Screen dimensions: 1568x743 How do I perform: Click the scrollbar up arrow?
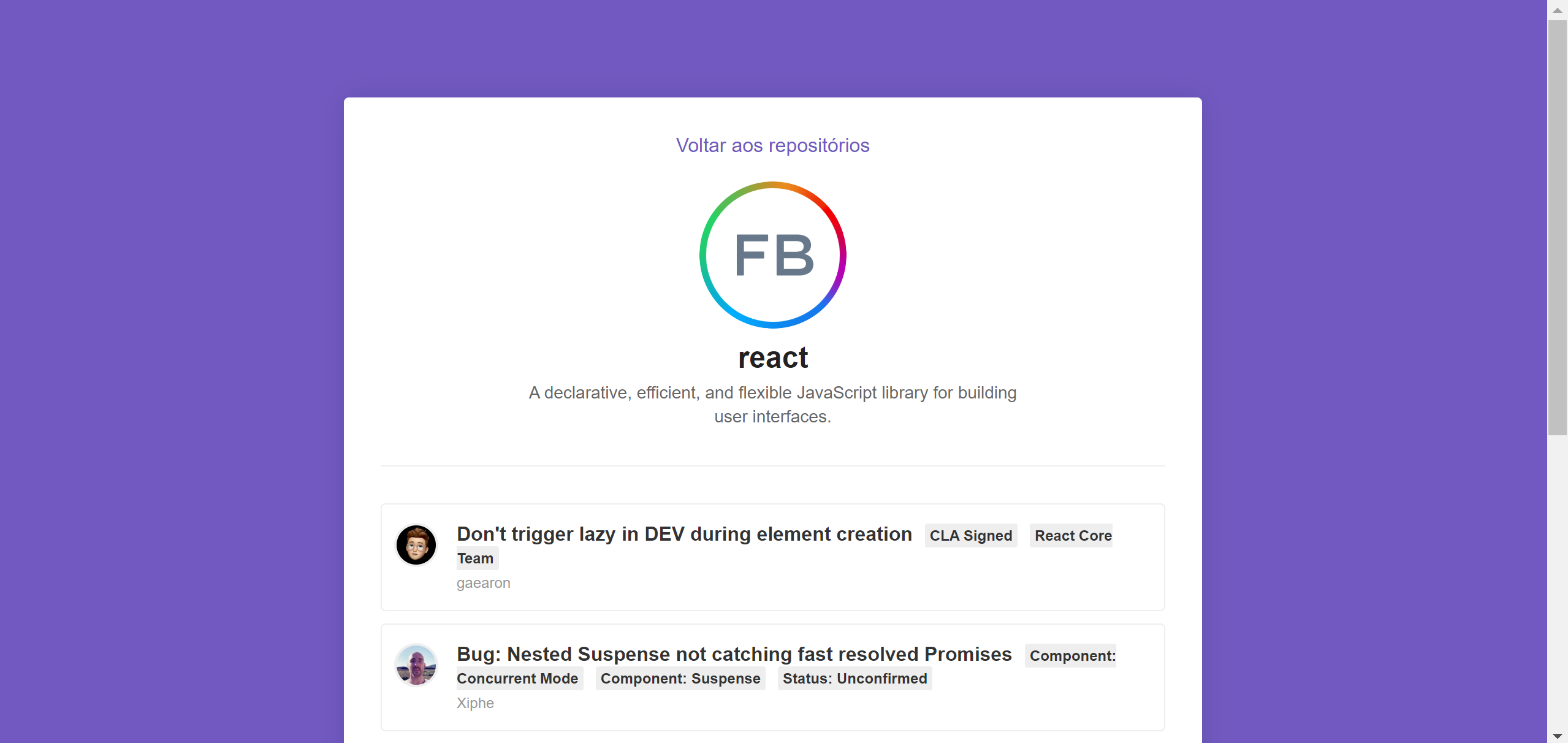pos(1558,10)
